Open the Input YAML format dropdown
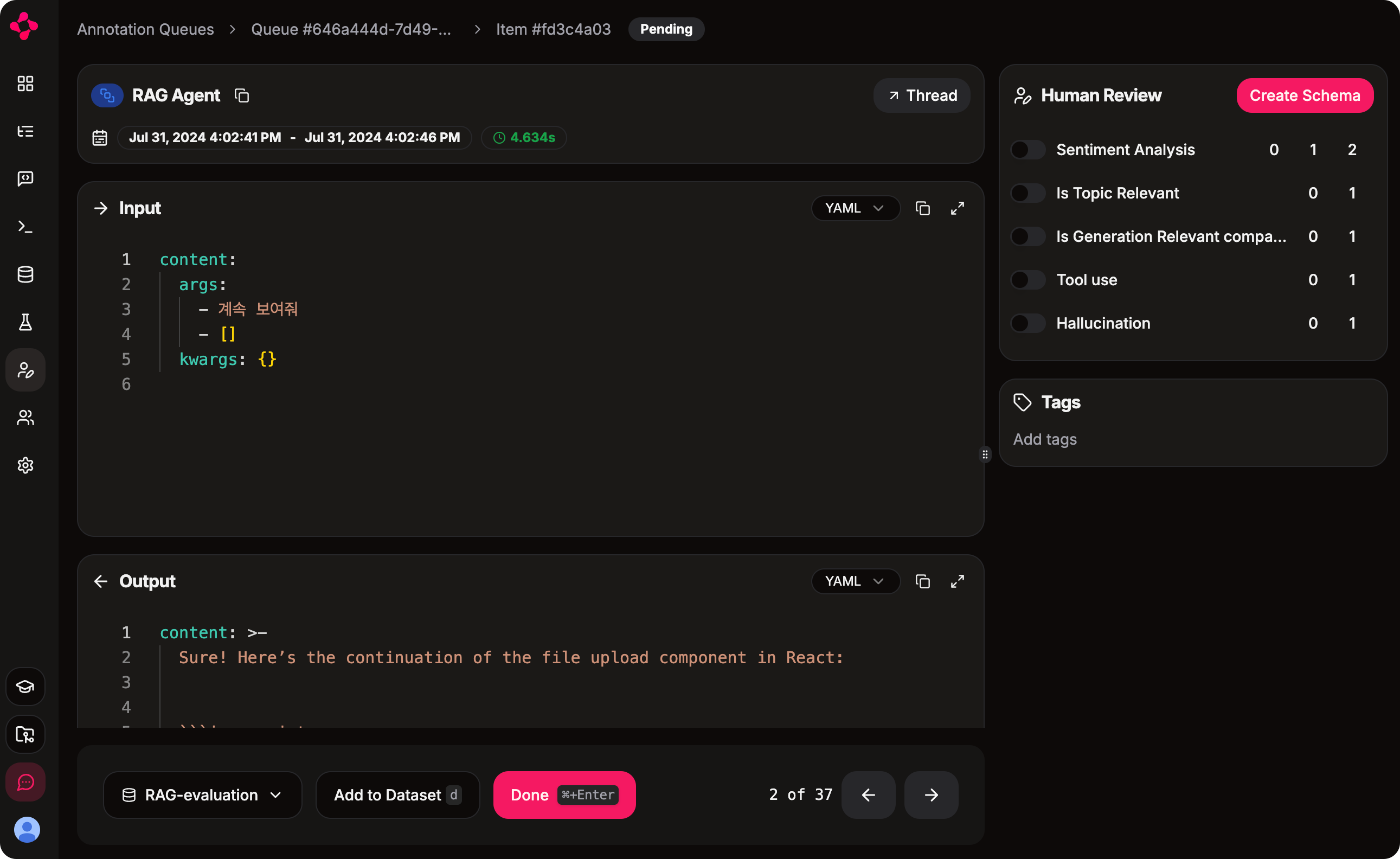Image resolution: width=1400 pixels, height=859 pixels. (x=856, y=208)
